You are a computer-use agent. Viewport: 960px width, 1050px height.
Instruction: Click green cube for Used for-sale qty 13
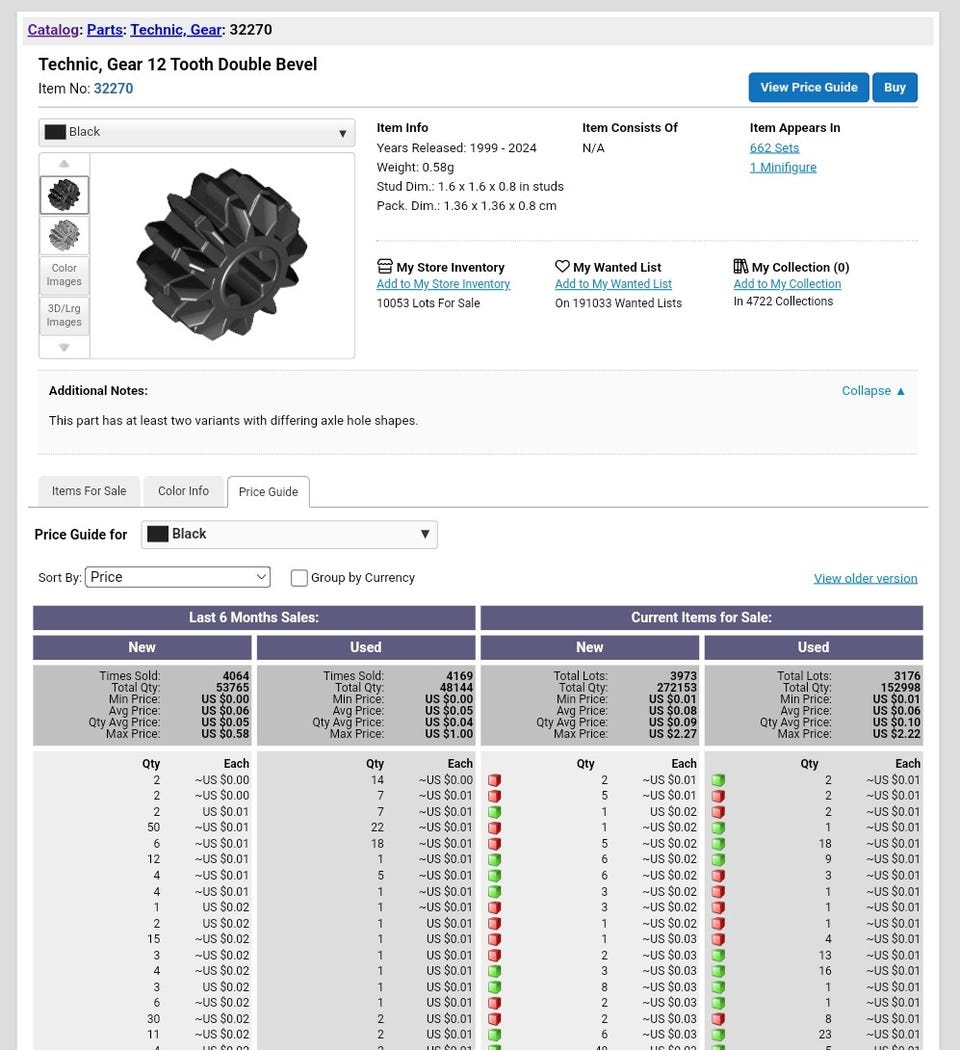tap(718, 956)
